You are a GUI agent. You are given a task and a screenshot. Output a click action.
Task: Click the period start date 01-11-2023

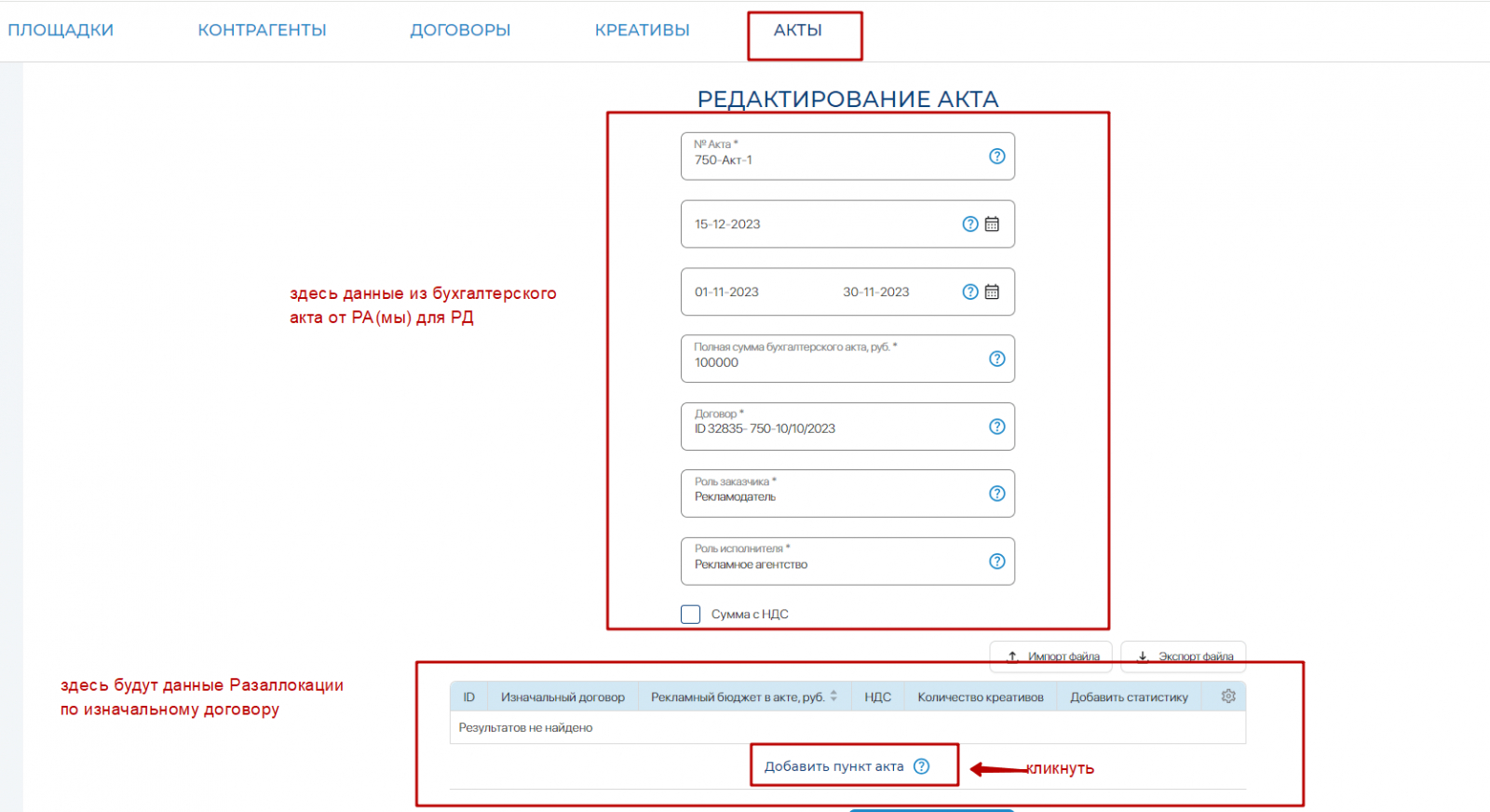[726, 292]
